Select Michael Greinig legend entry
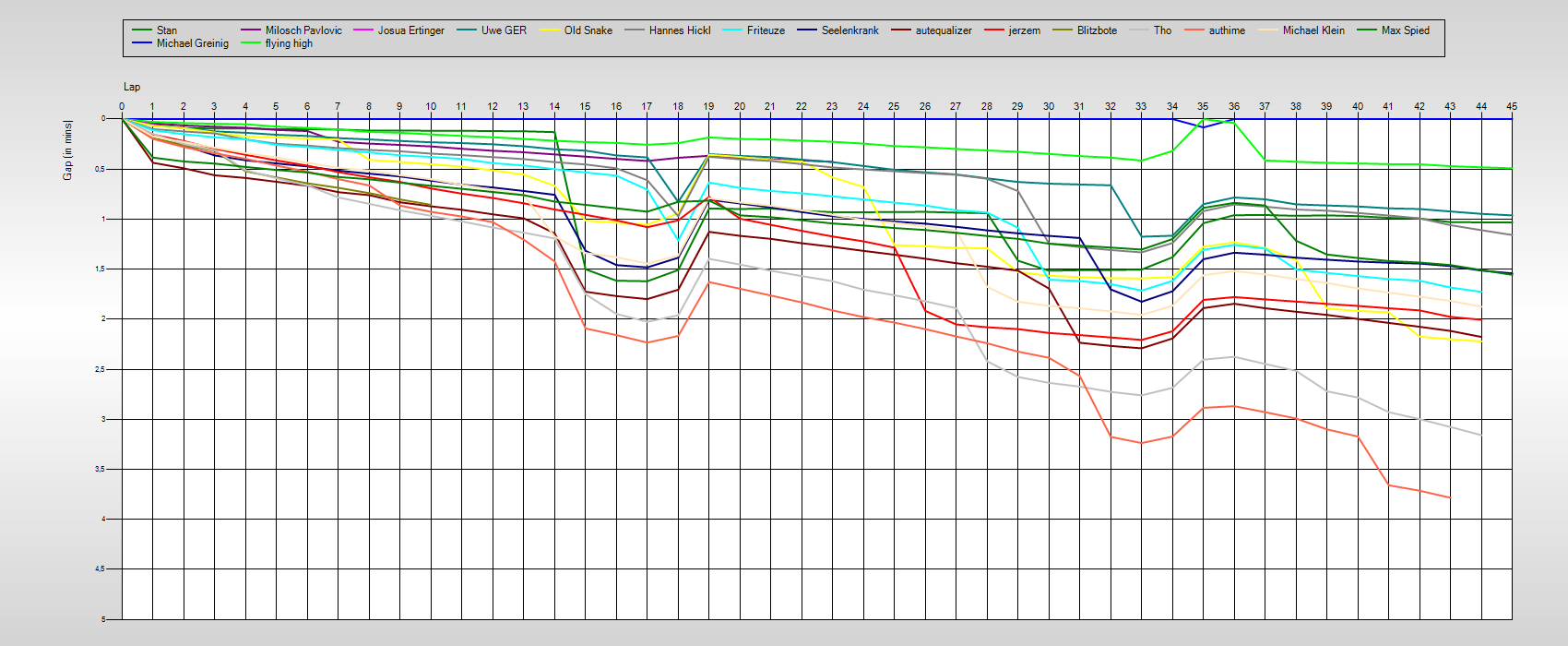 pyautogui.click(x=192, y=43)
